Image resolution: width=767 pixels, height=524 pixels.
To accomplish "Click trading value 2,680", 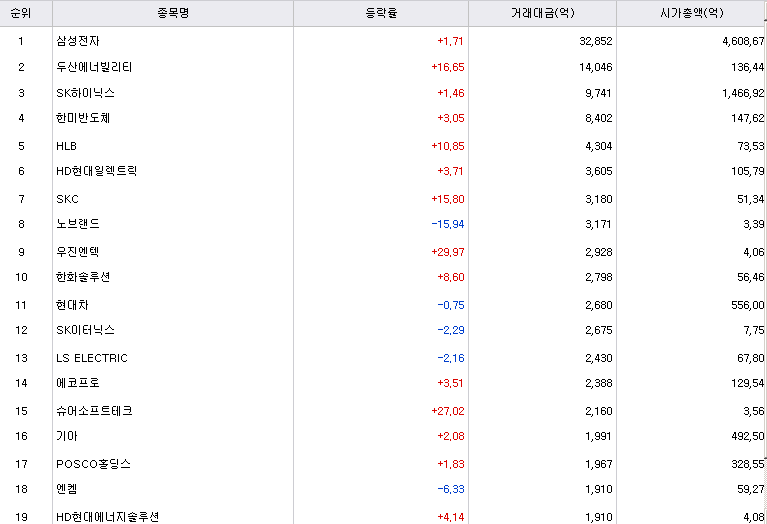I will [598, 305].
